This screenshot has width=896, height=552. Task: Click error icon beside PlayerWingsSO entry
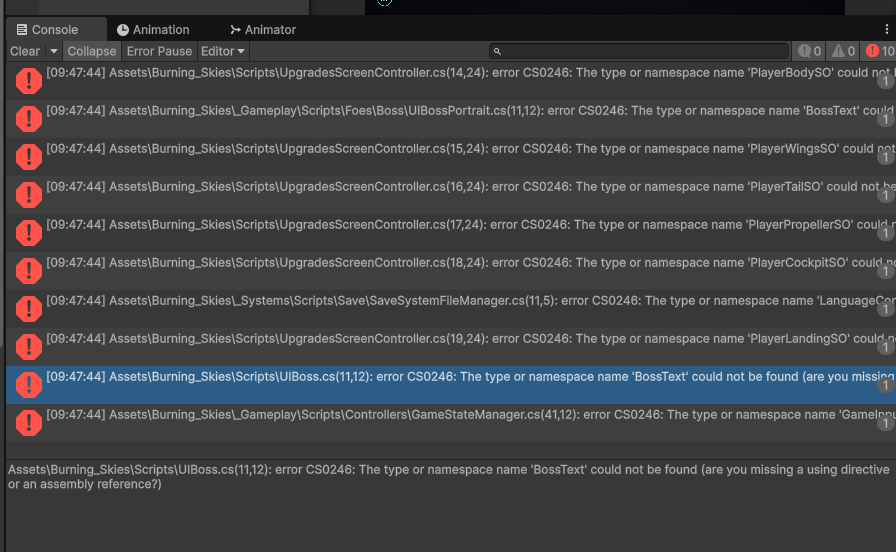pyautogui.click(x=29, y=157)
